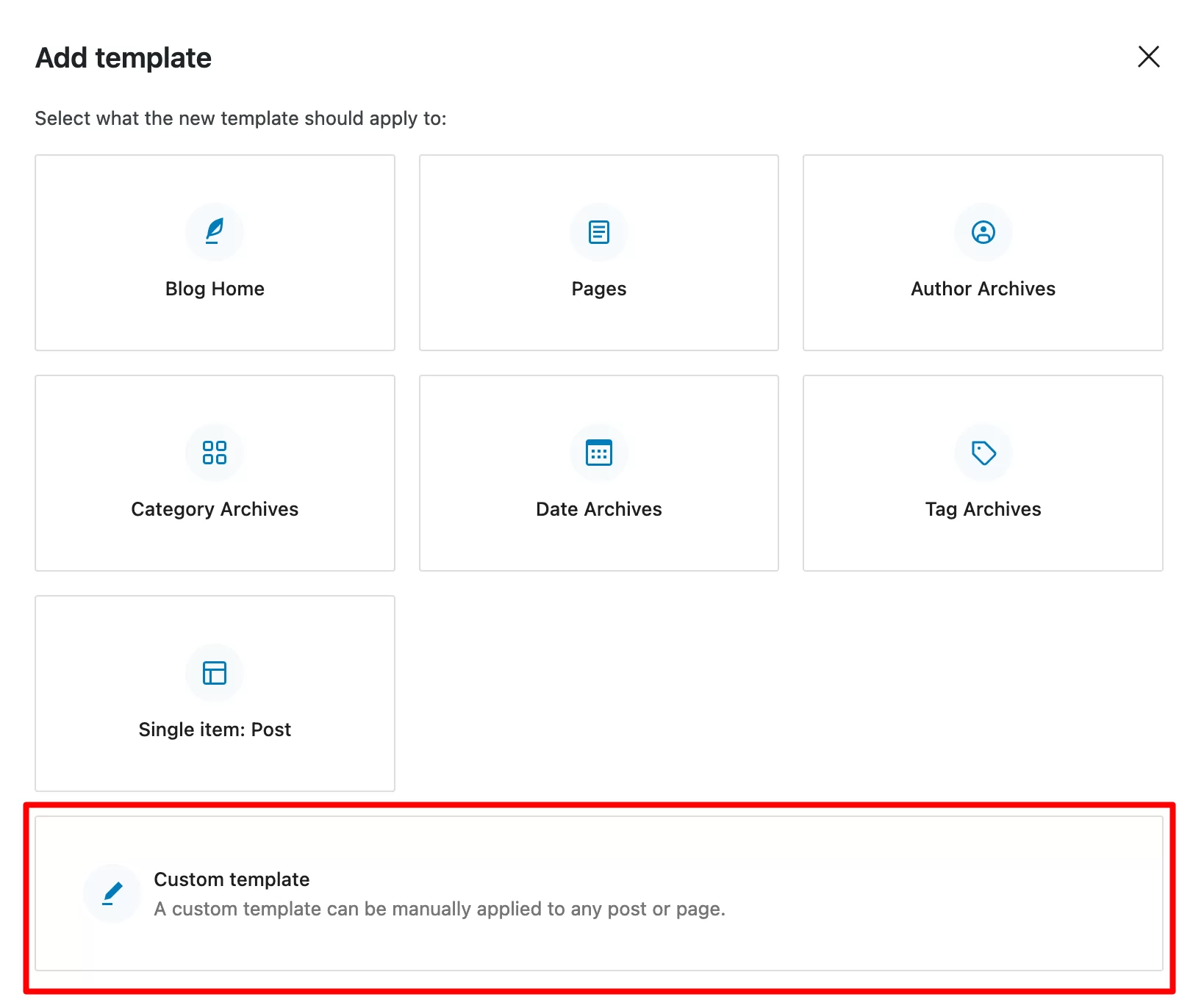Select the Pages label
This screenshot has width=1204, height=1008.
599,289
